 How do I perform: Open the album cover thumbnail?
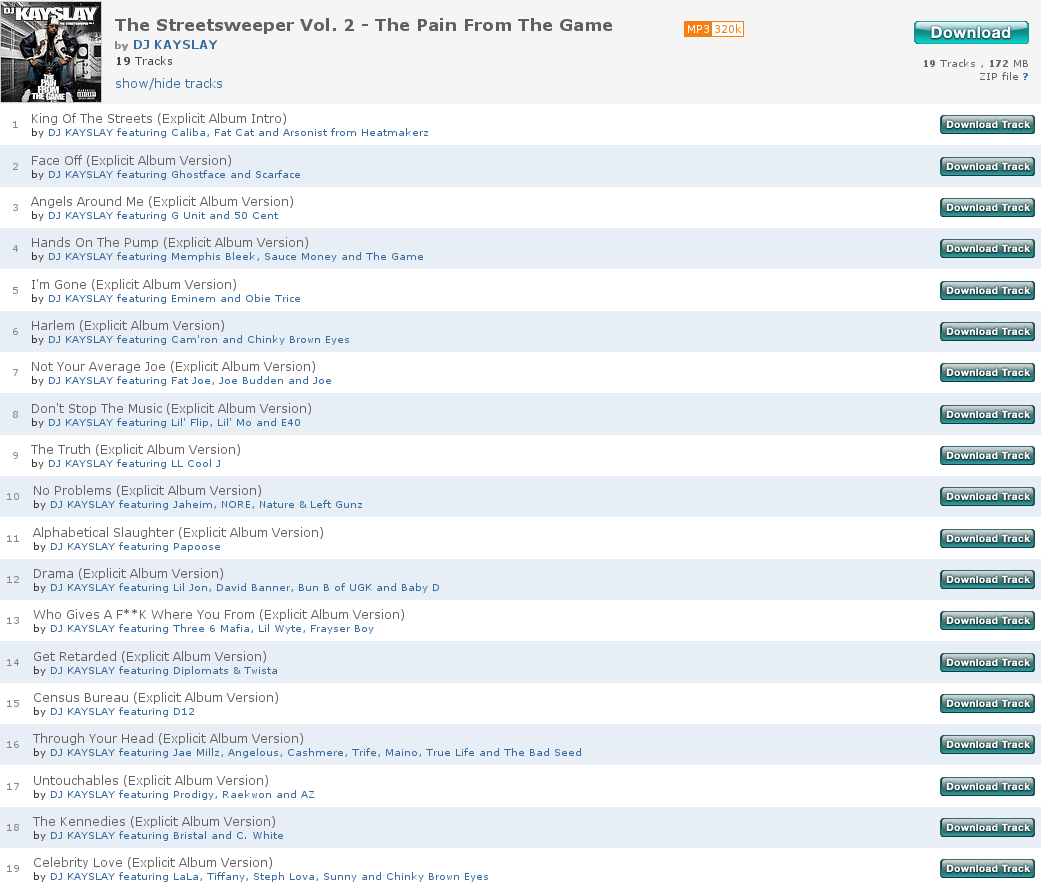[x=51, y=52]
